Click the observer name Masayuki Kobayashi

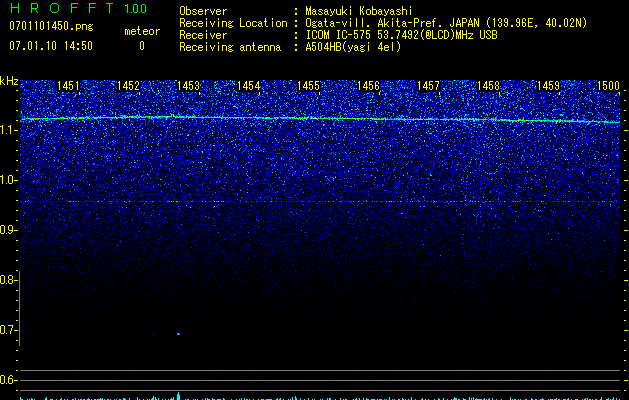coord(359,11)
